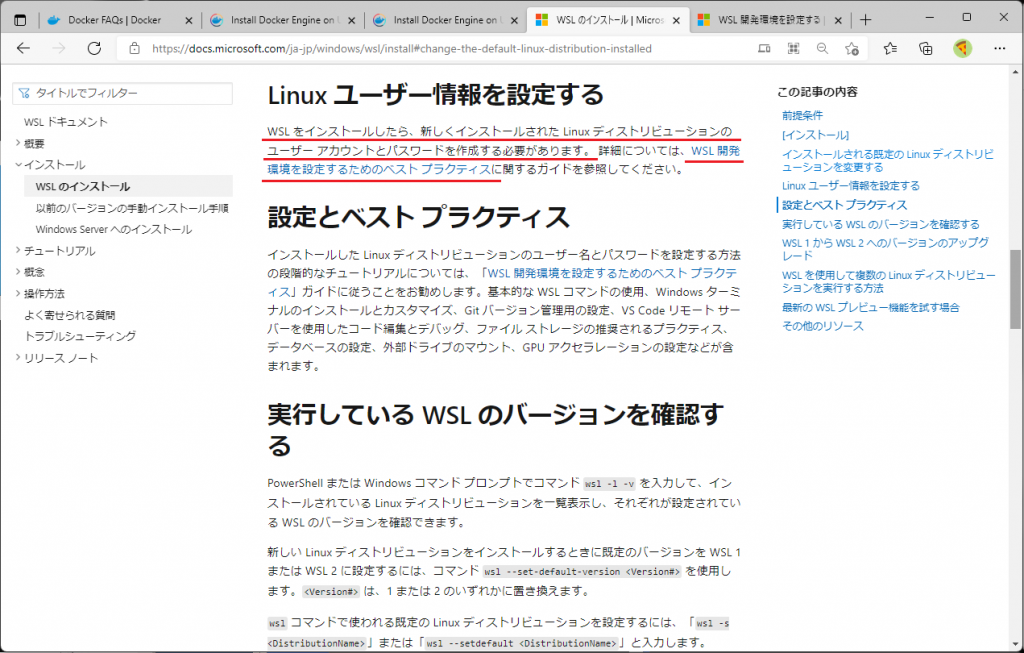Open the zoom indicator in the address bar
The image size is (1024, 653).
(822, 48)
